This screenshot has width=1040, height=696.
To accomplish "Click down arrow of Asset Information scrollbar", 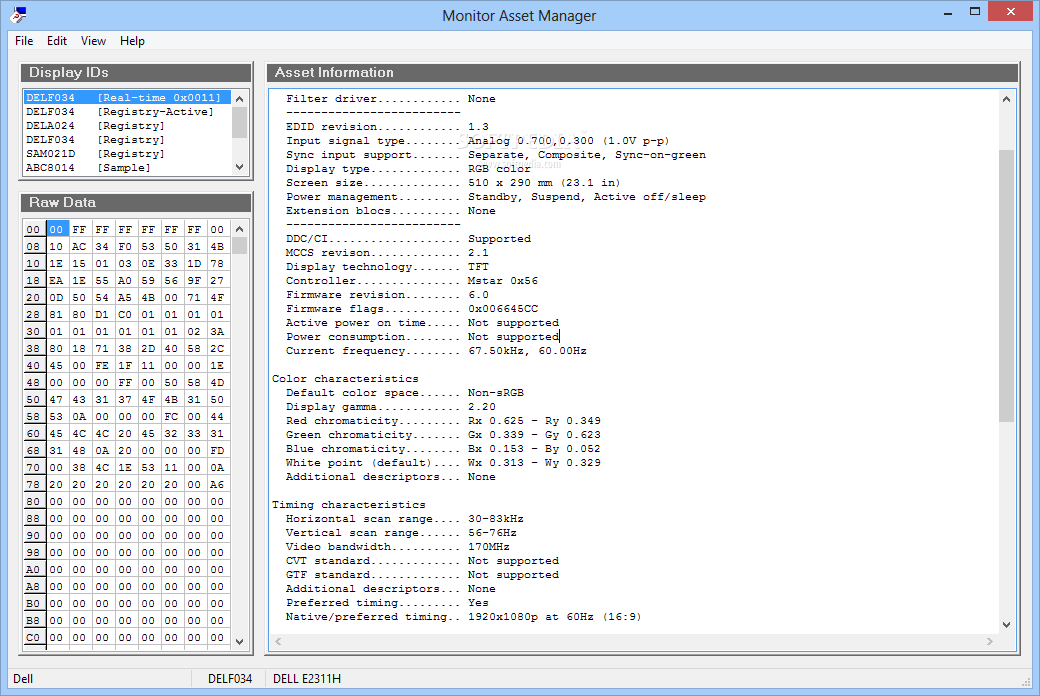I will click(x=1006, y=624).
